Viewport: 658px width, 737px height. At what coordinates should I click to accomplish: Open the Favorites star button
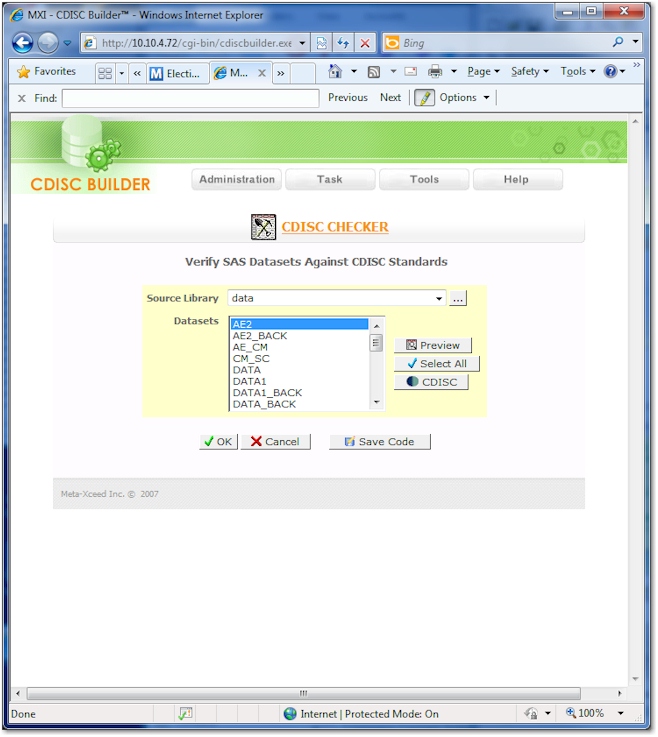[x=46, y=71]
